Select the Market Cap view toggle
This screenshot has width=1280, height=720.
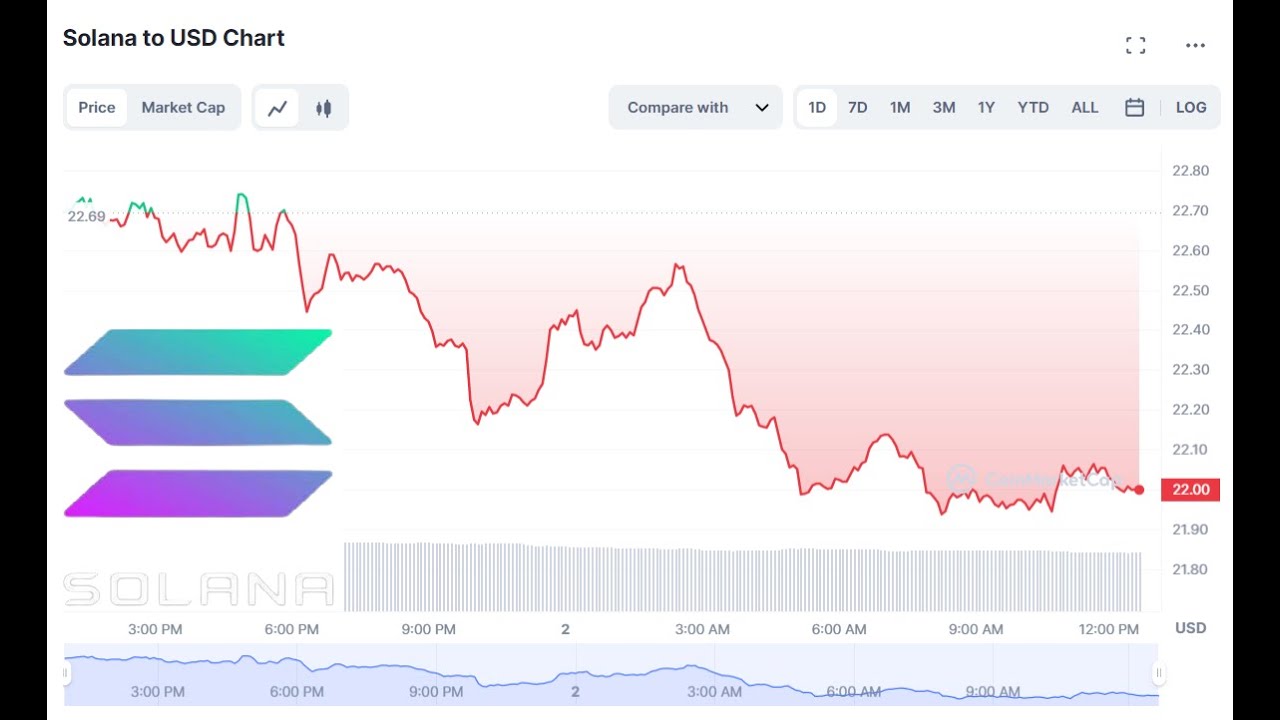coord(183,108)
